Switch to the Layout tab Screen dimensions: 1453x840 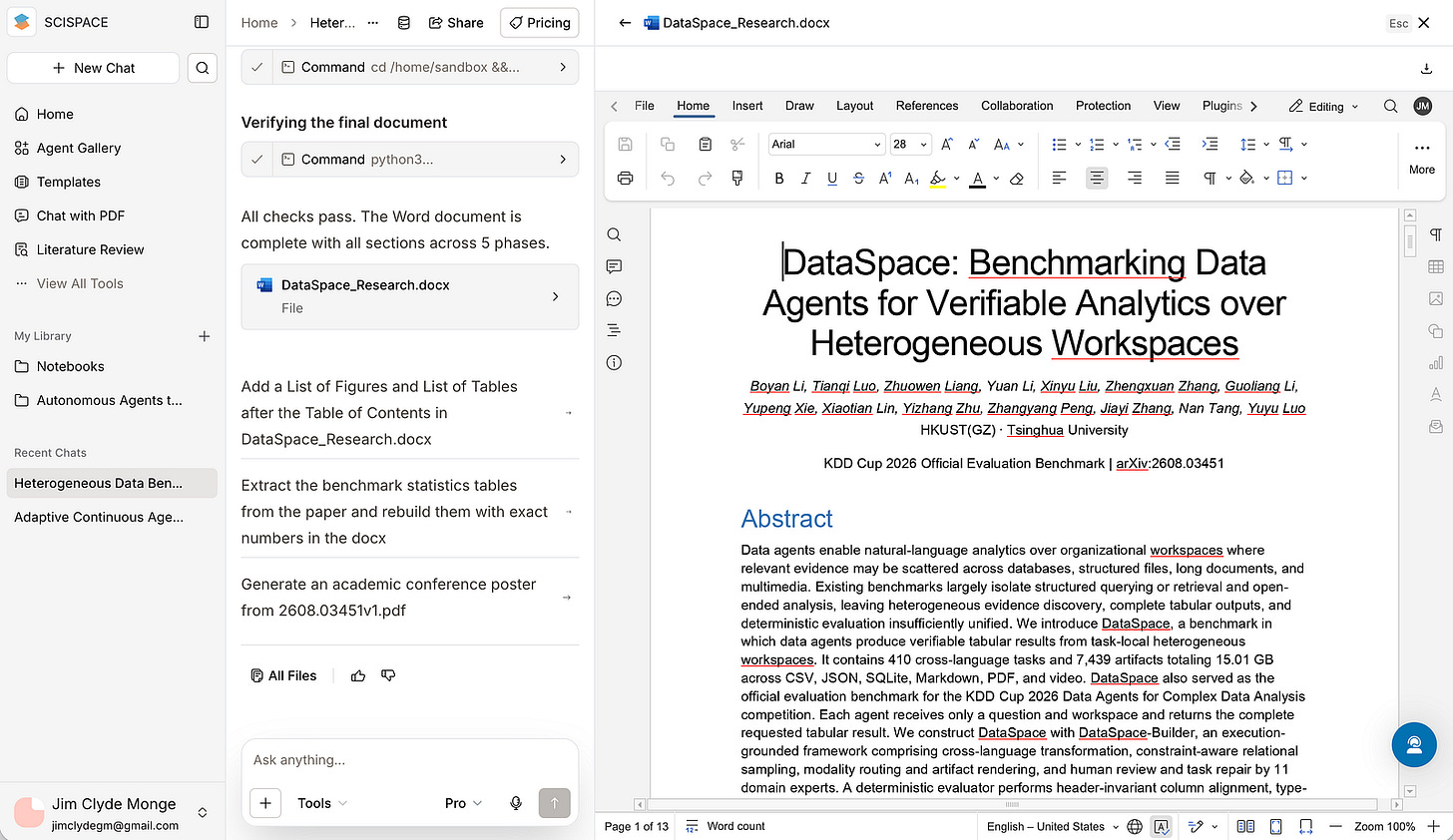(x=854, y=106)
